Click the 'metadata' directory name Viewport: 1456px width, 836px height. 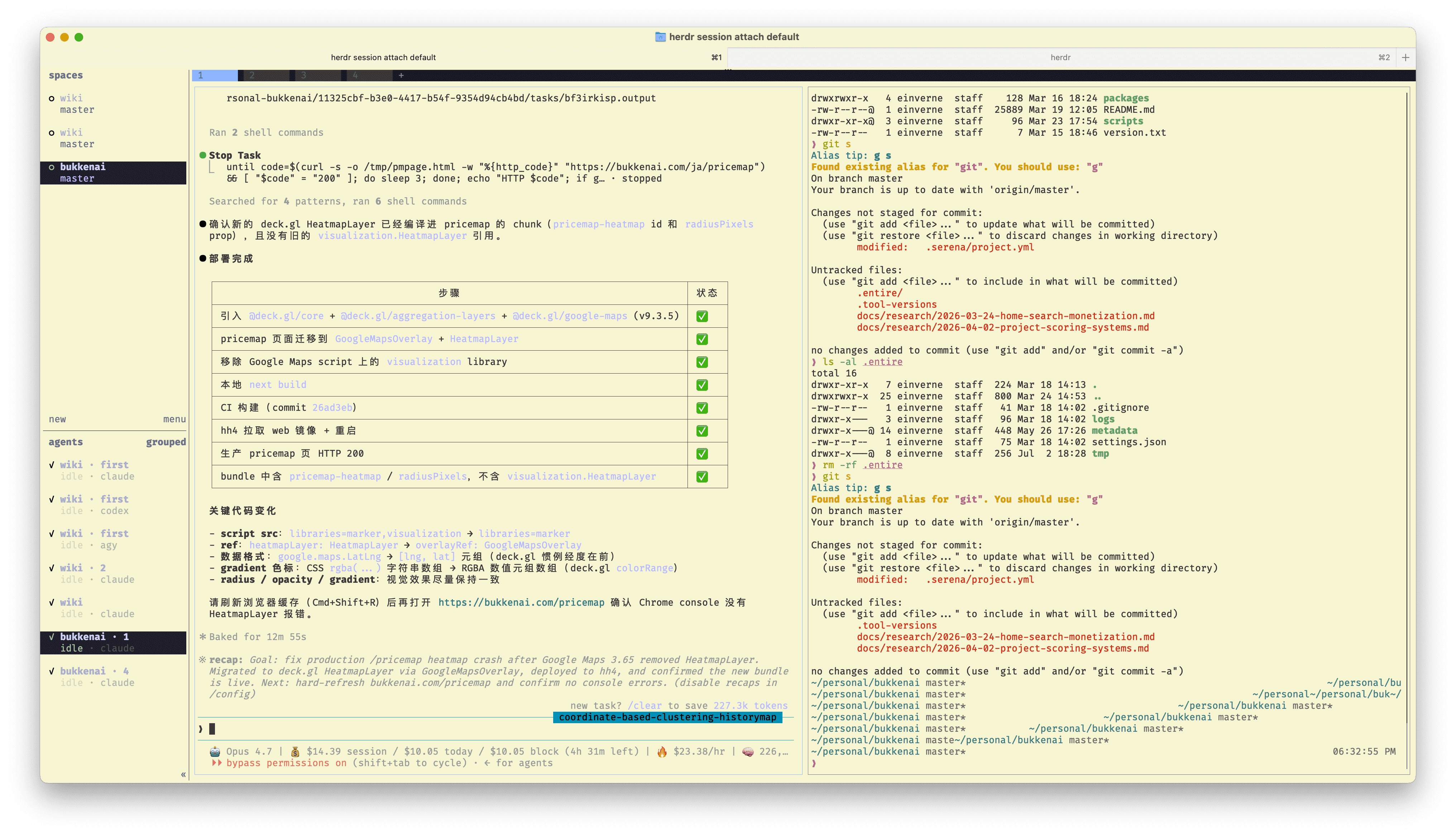click(x=1114, y=431)
